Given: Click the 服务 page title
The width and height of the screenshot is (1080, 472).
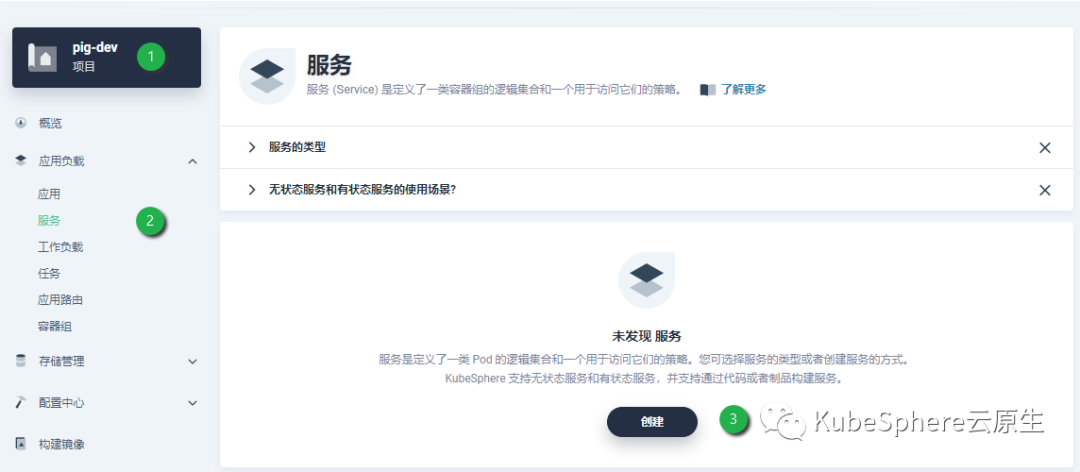Looking at the screenshot, I should click(x=329, y=65).
